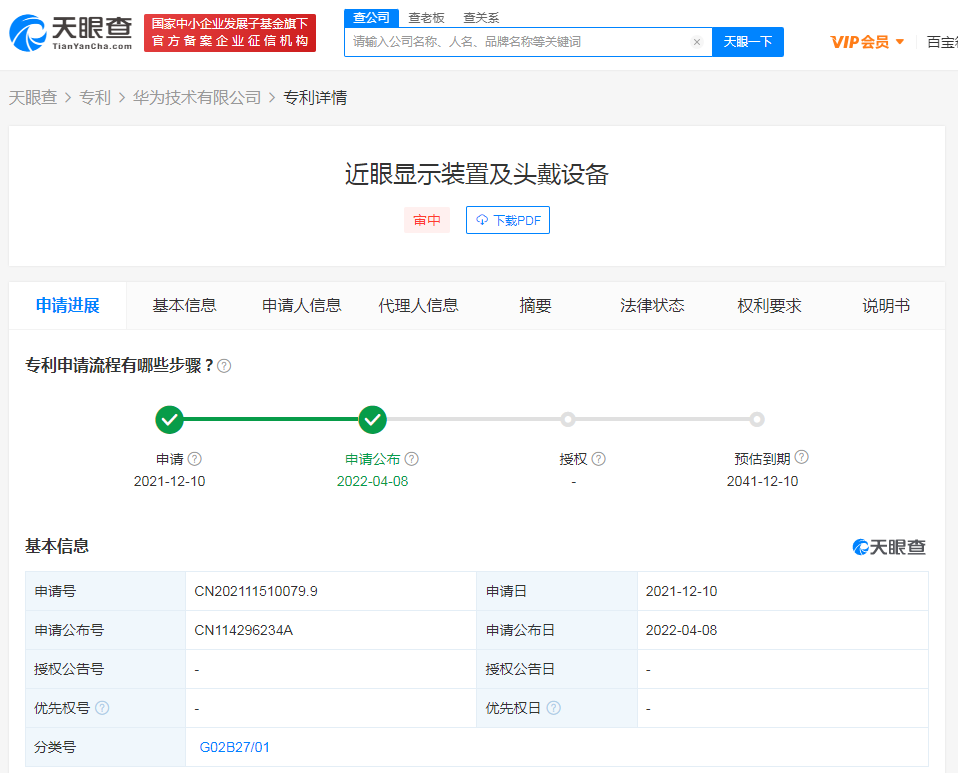Click help icon next to 授权 step

click(599, 459)
